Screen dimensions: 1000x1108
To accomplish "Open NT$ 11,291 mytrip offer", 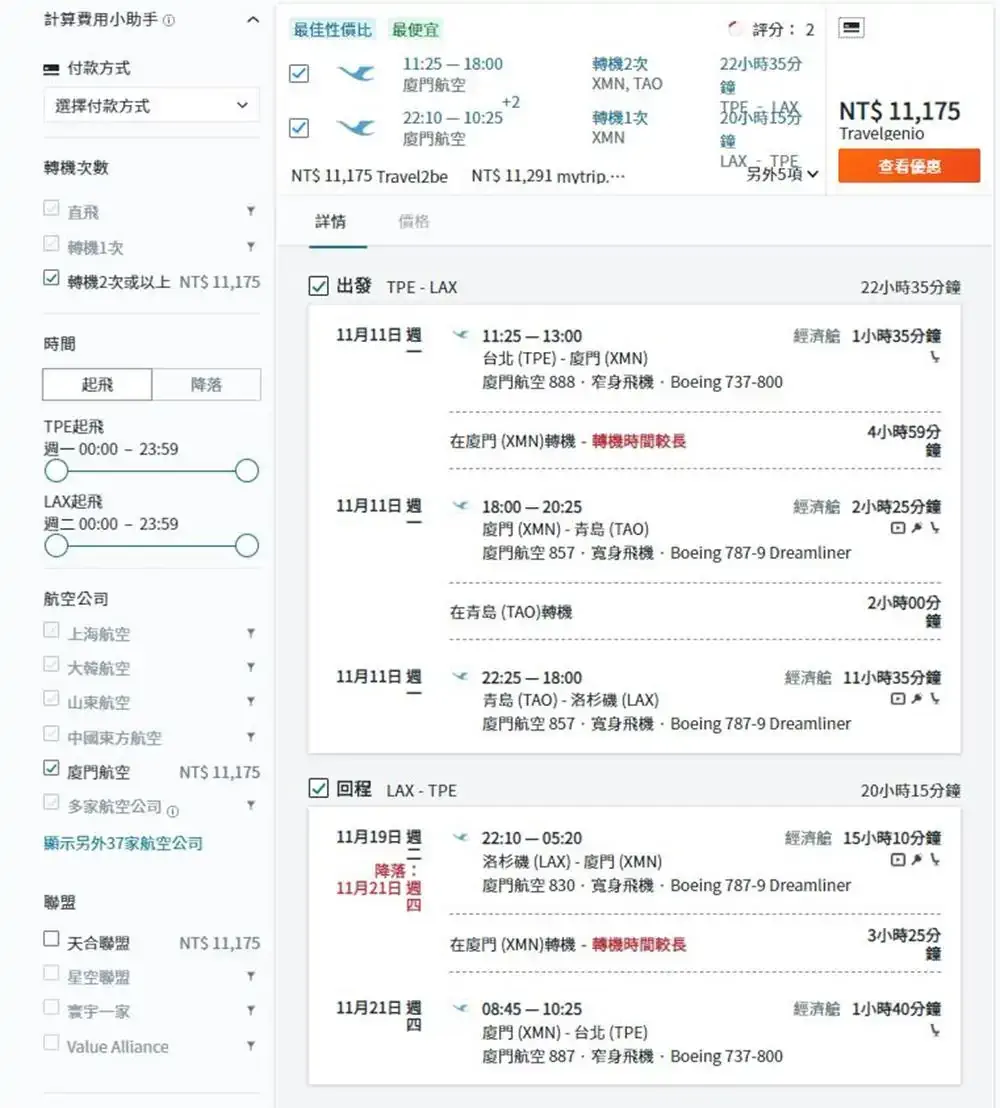I will [x=548, y=176].
